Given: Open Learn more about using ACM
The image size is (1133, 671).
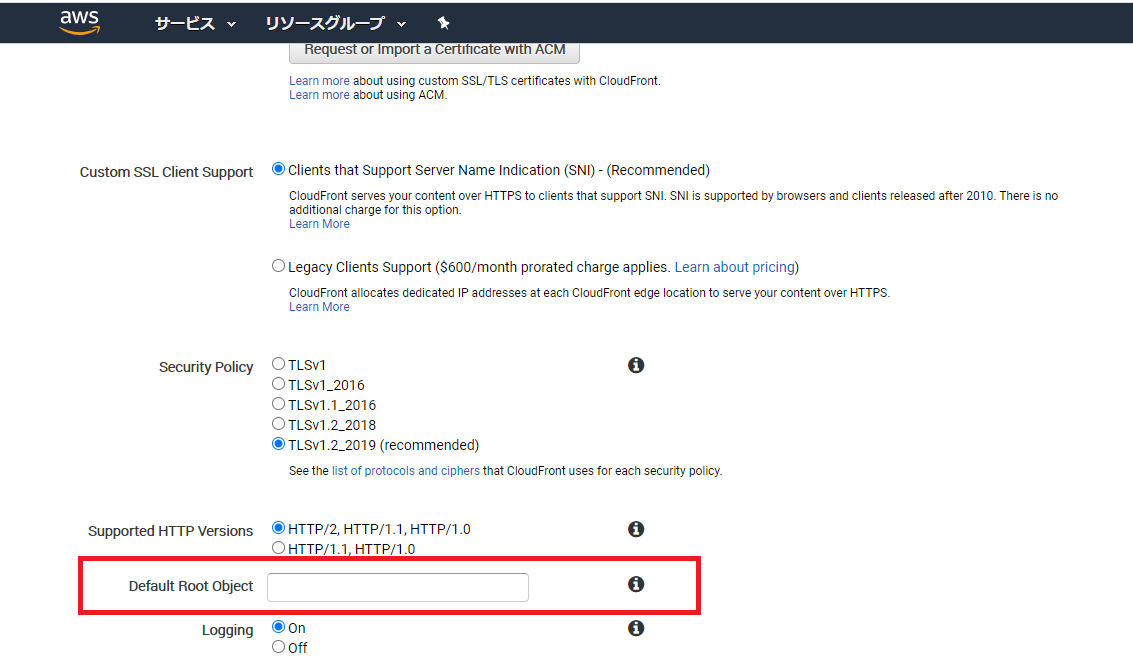Looking at the screenshot, I should pyautogui.click(x=319, y=95).
